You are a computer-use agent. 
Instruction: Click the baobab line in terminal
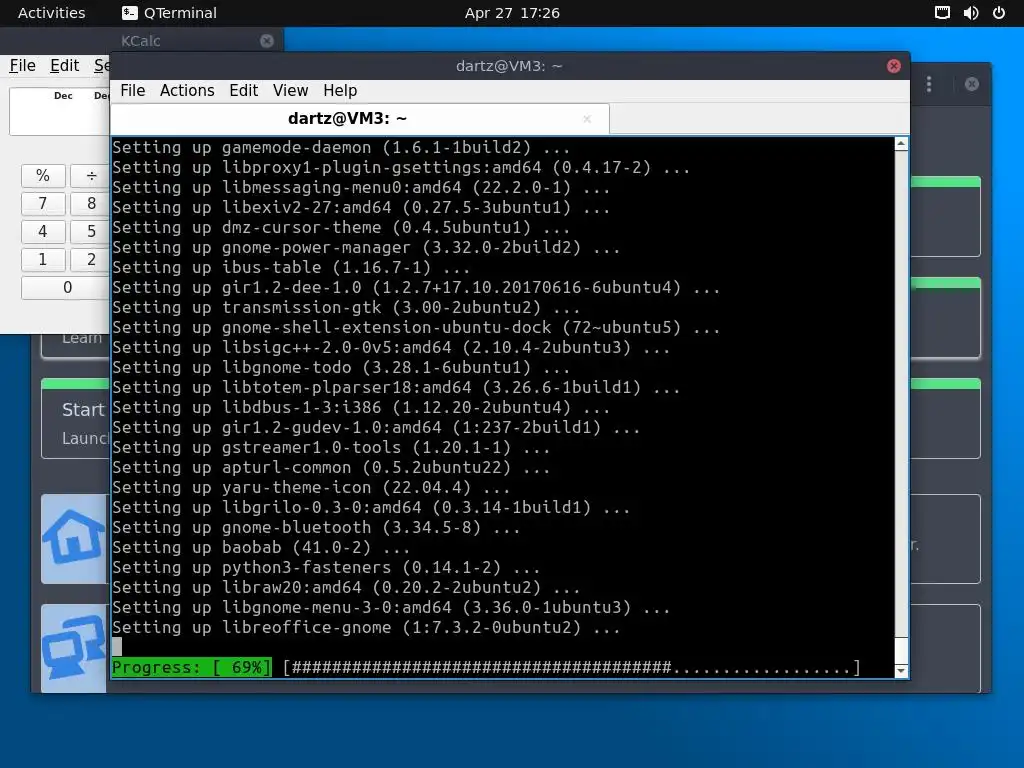[x=261, y=548]
